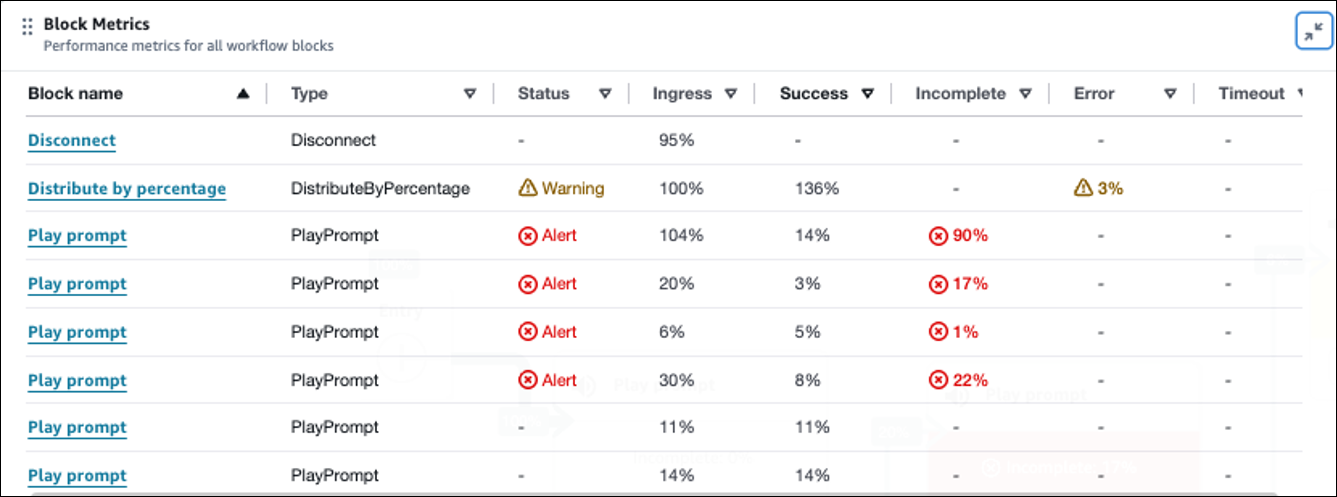Open the Play prompt link with 104% ingress

pos(77,236)
